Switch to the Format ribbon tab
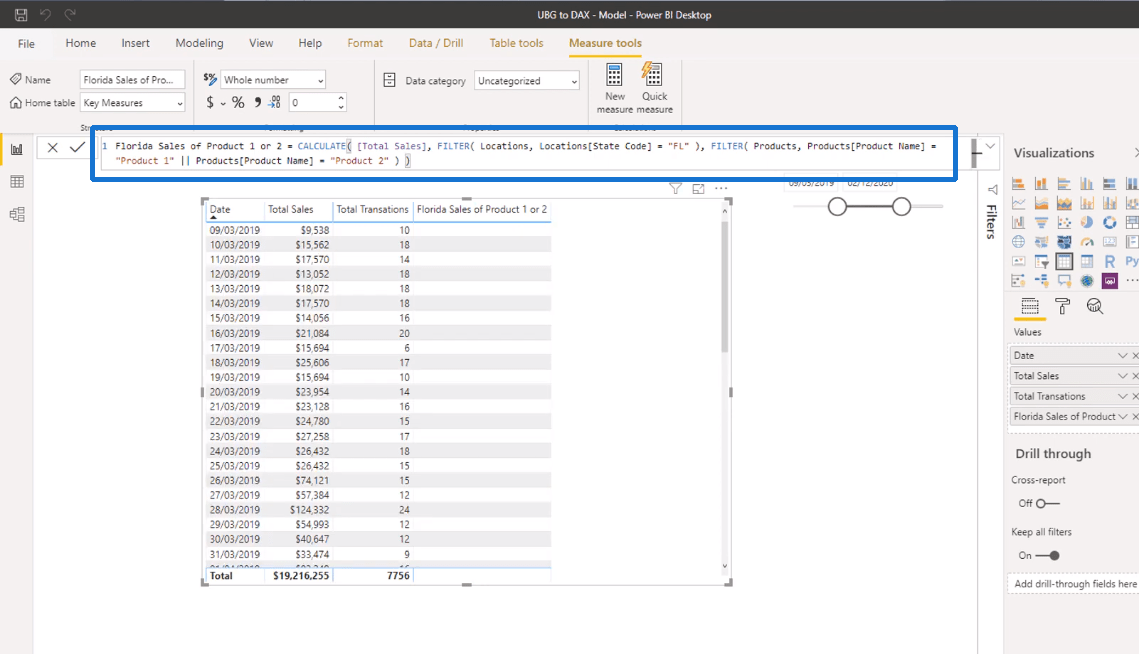The image size is (1139, 654). tap(365, 44)
